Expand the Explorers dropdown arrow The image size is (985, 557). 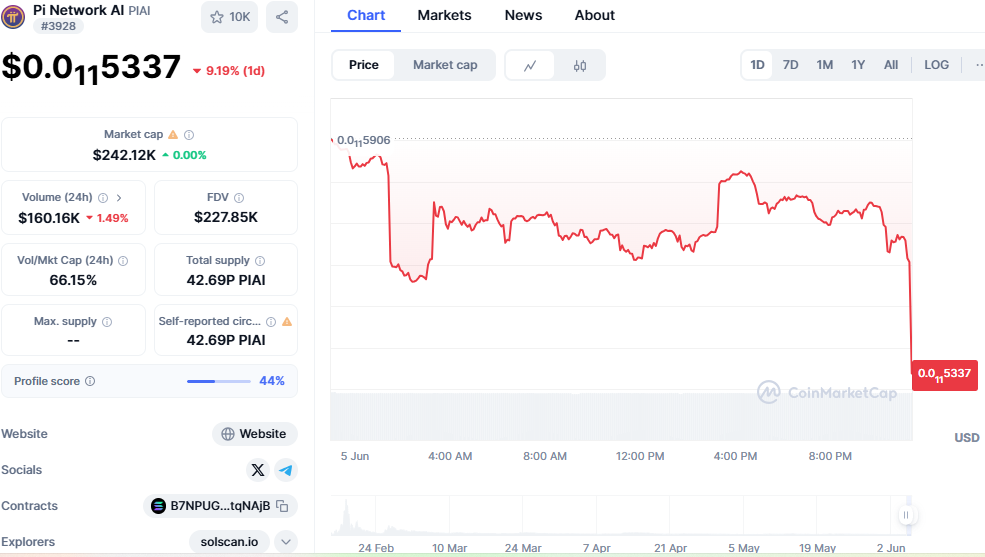(x=286, y=541)
